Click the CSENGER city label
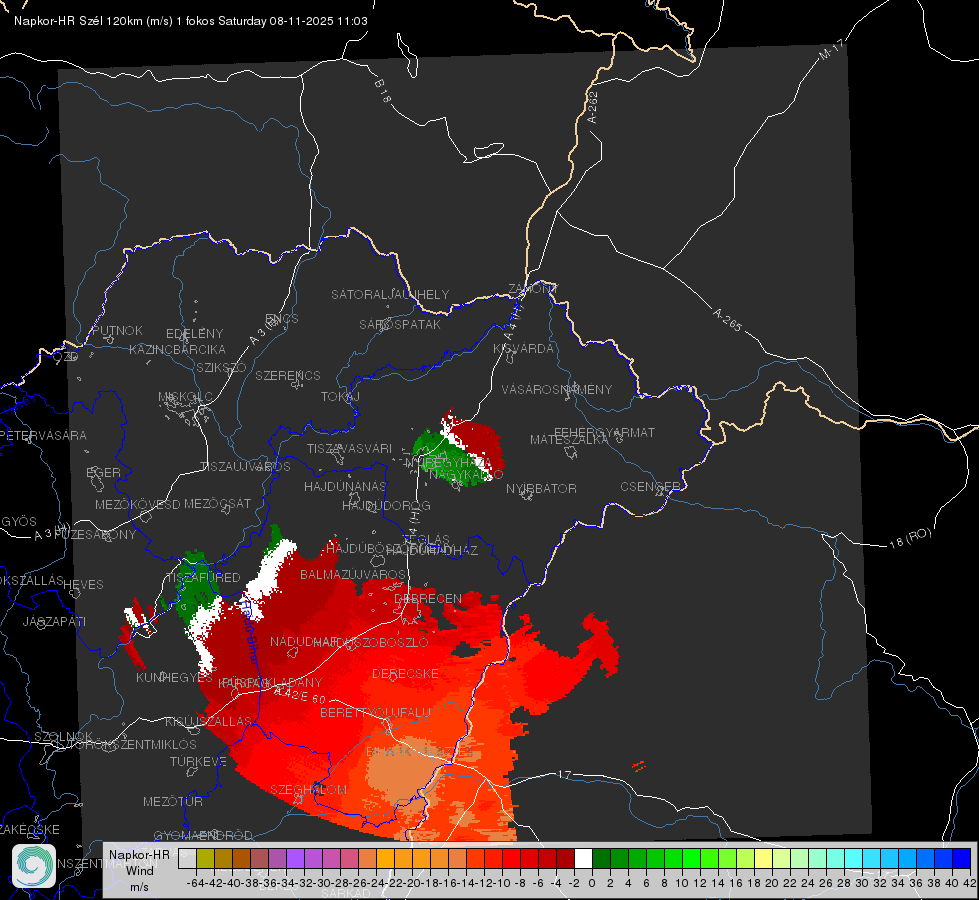 pos(650,487)
